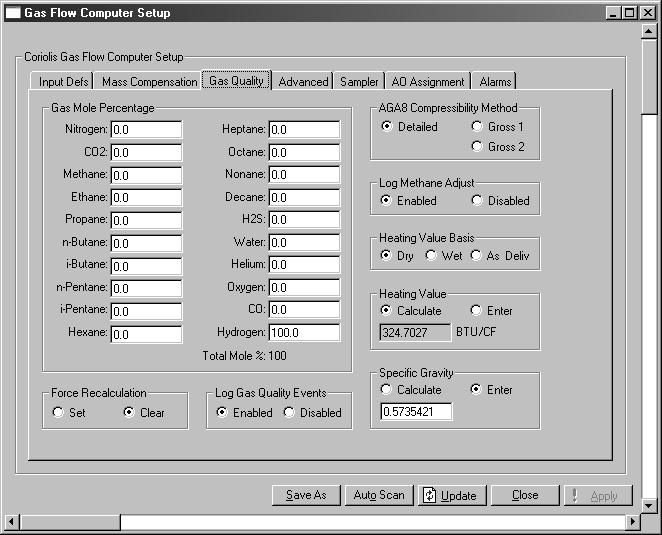Focus the Methane percentage field
The width and height of the screenshot is (662, 535).
click(146, 175)
